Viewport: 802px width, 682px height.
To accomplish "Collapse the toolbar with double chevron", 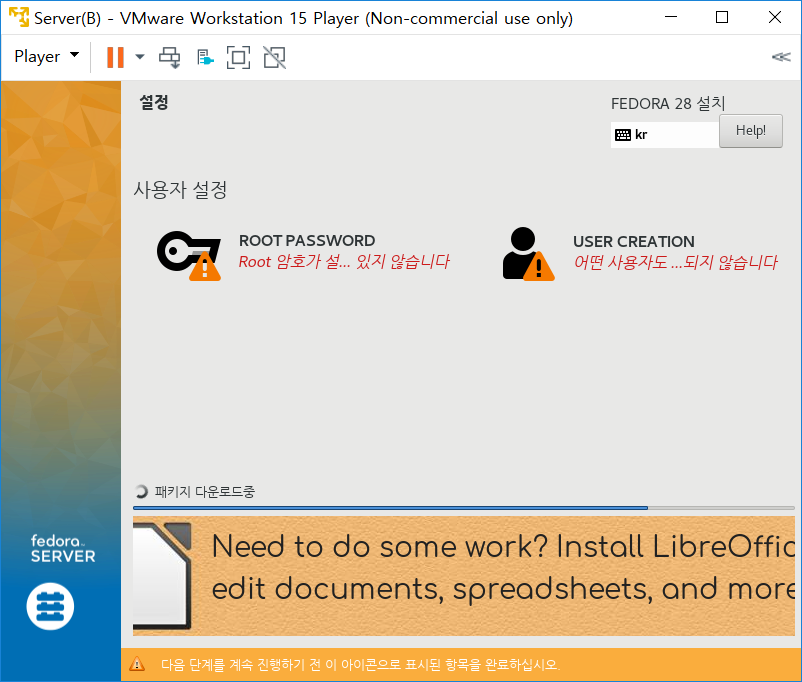I will [781, 57].
